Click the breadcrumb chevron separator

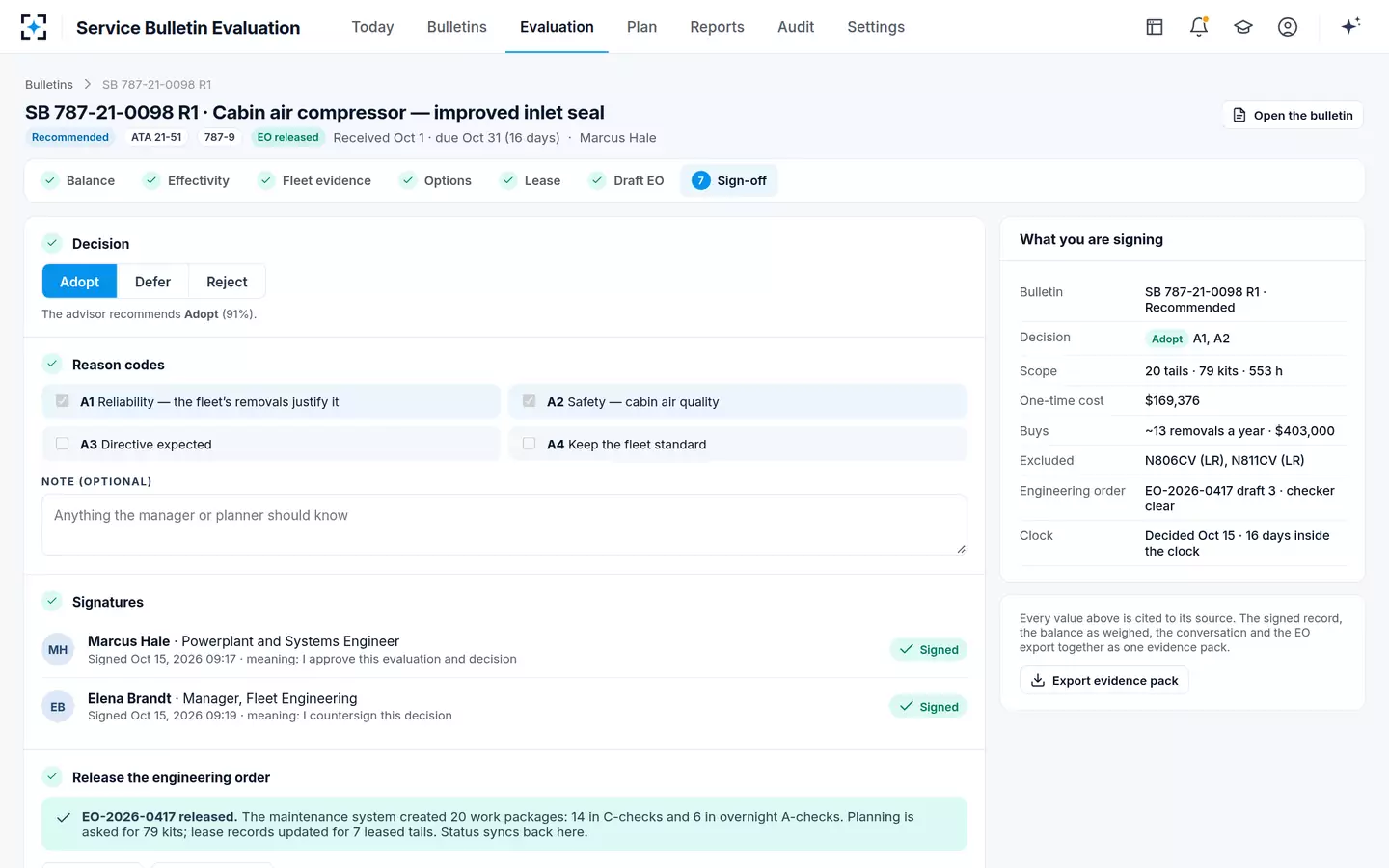coord(88,85)
